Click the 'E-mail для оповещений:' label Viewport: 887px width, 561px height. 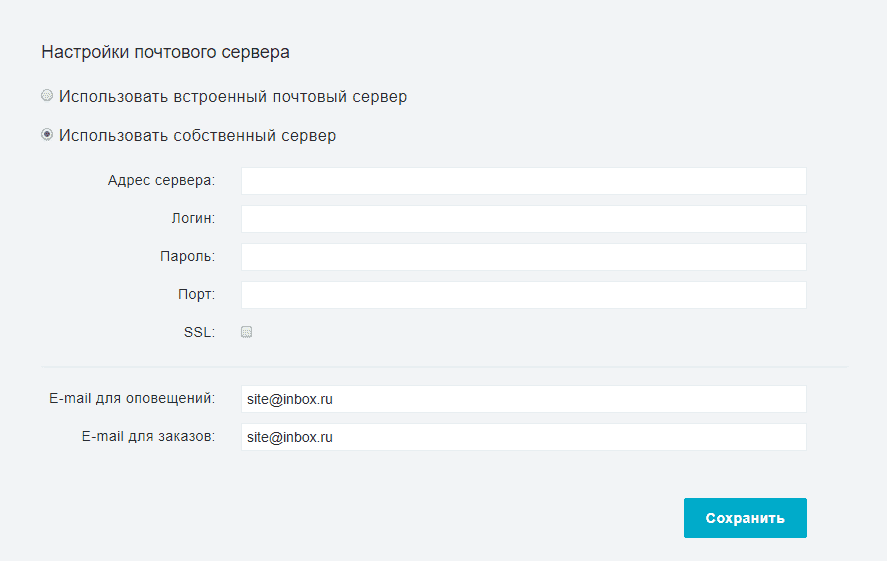[132, 398]
